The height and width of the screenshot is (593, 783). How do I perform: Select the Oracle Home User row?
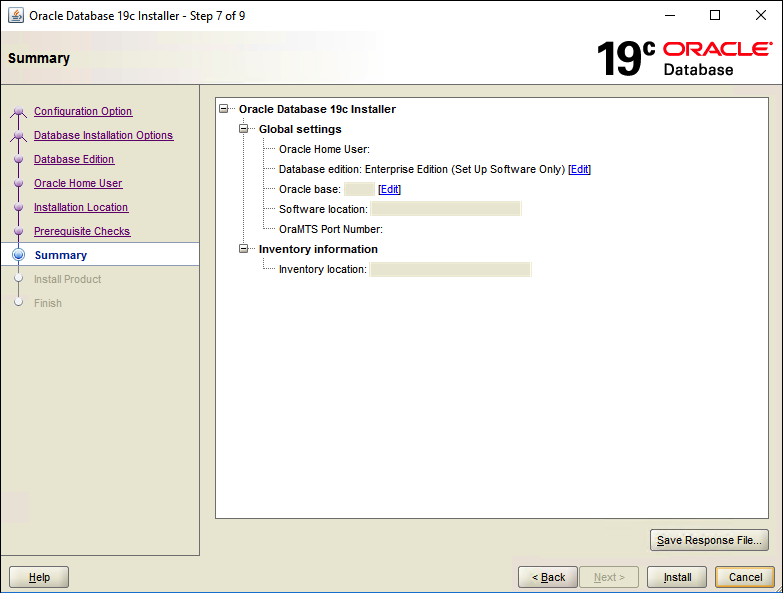[324, 149]
